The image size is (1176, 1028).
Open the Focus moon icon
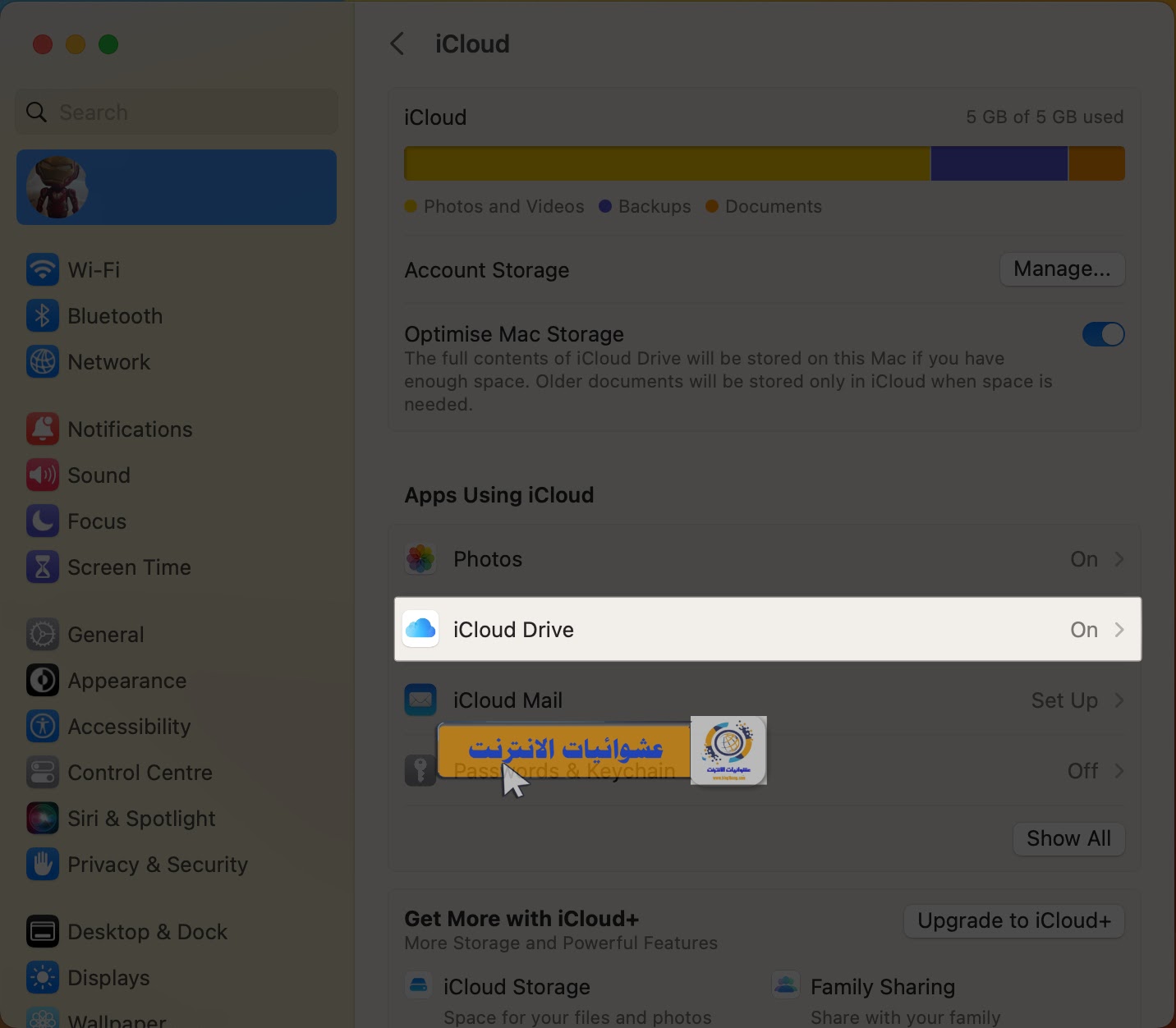[x=42, y=521]
